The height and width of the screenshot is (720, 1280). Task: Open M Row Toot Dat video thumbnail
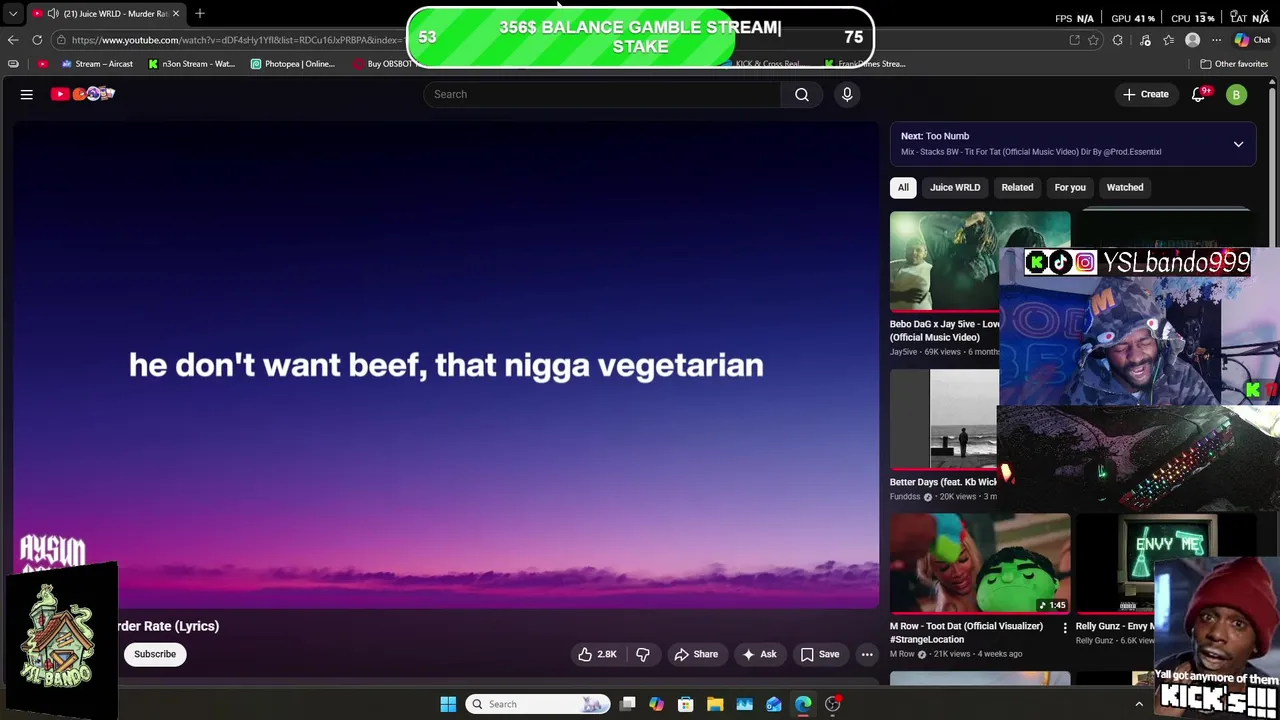click(980, 563)
